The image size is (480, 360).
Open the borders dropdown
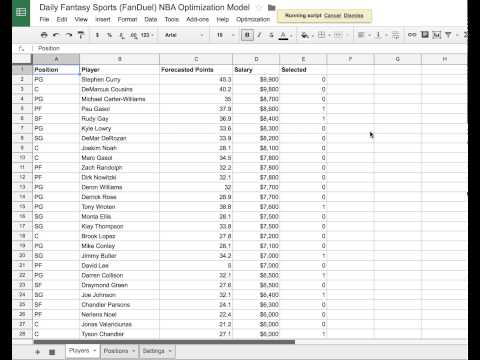tap(323, 35)
